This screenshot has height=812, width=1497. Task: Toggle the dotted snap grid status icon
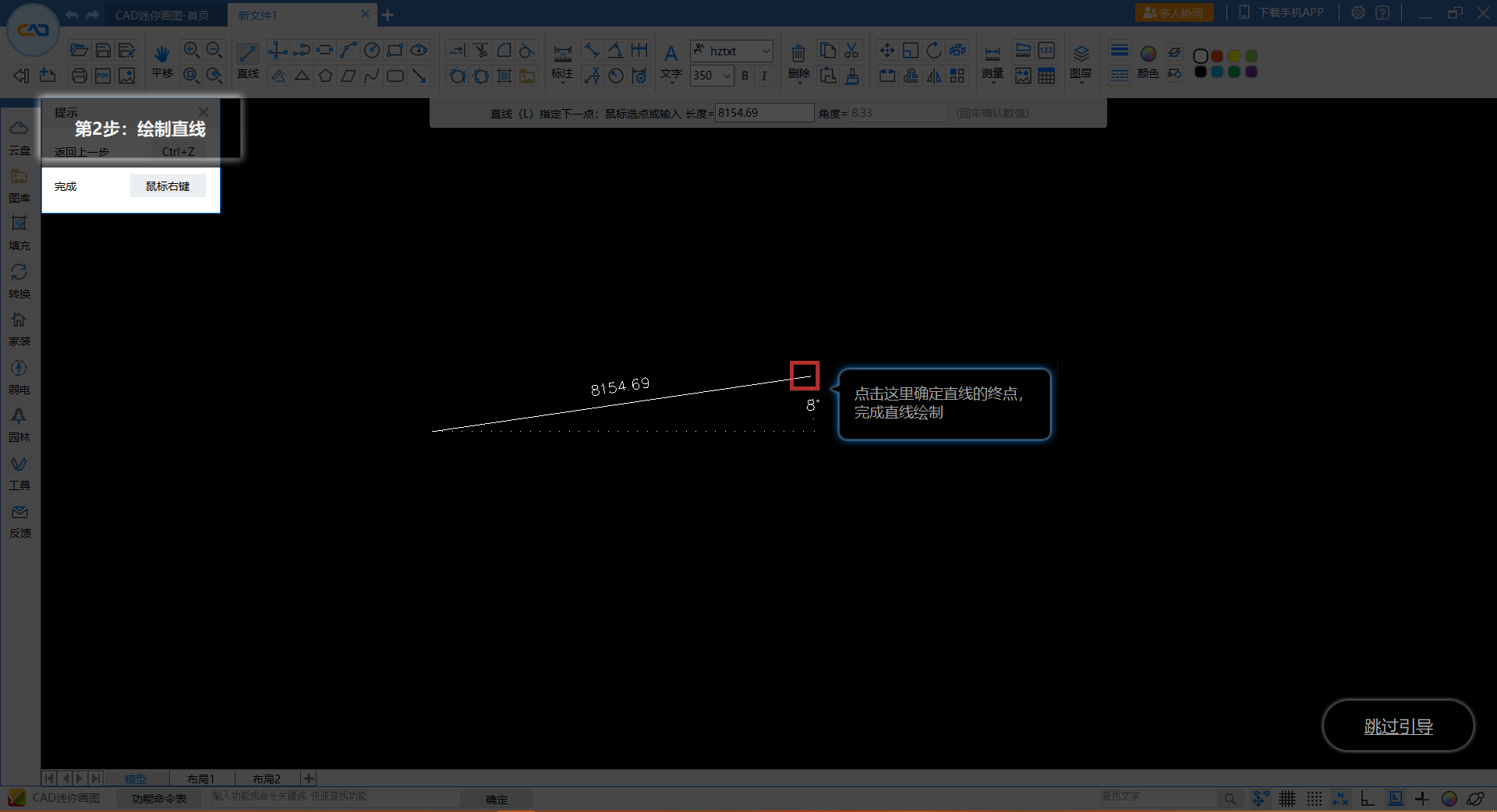click(1315, 799)
